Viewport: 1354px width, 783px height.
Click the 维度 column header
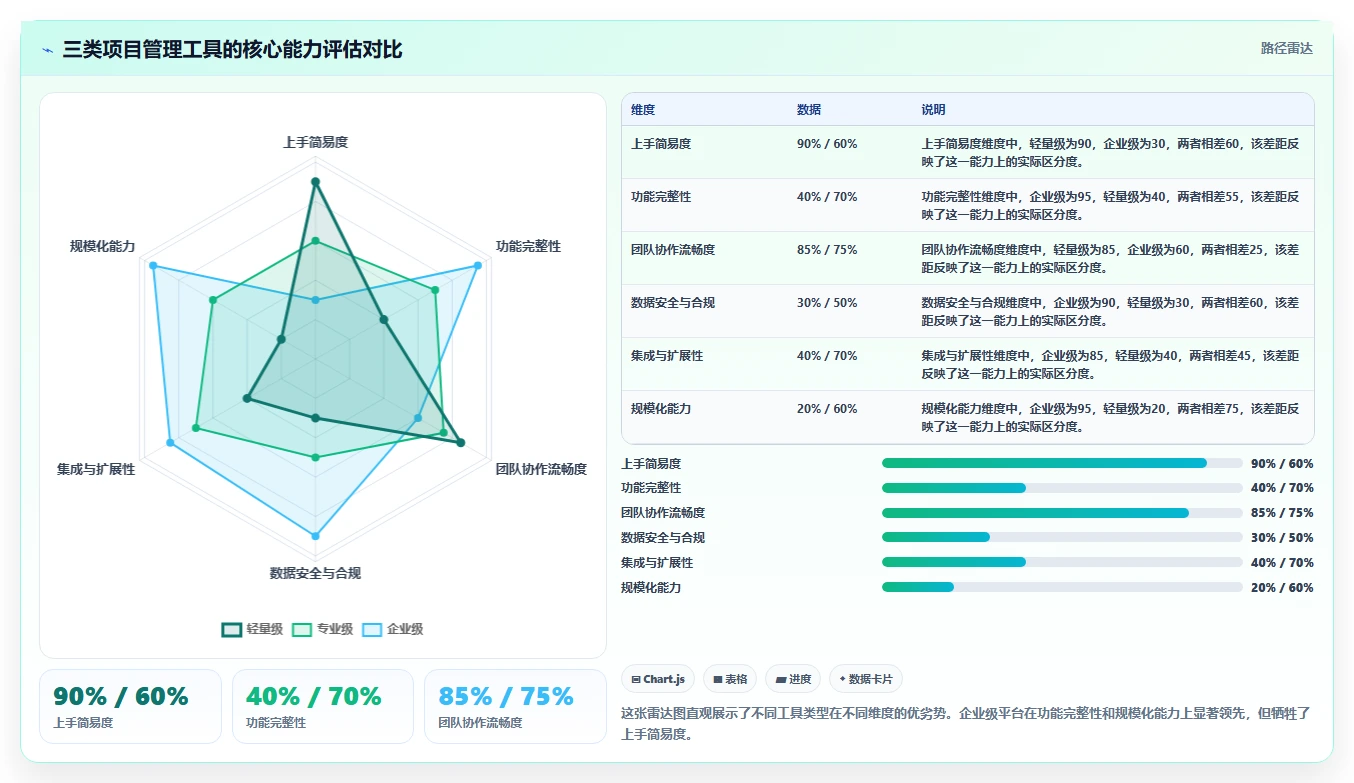pos(643,110)
